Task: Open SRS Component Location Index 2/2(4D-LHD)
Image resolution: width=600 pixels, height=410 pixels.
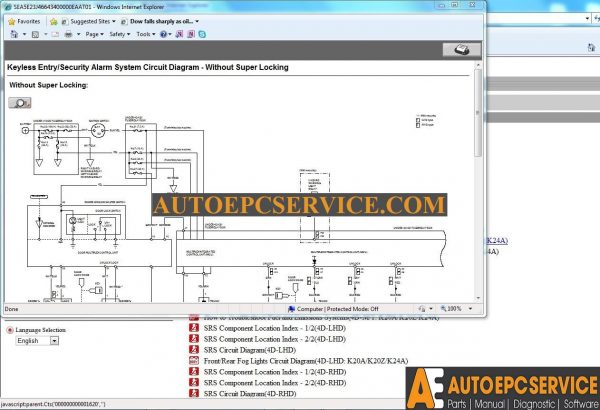Action: click(275, 339)
